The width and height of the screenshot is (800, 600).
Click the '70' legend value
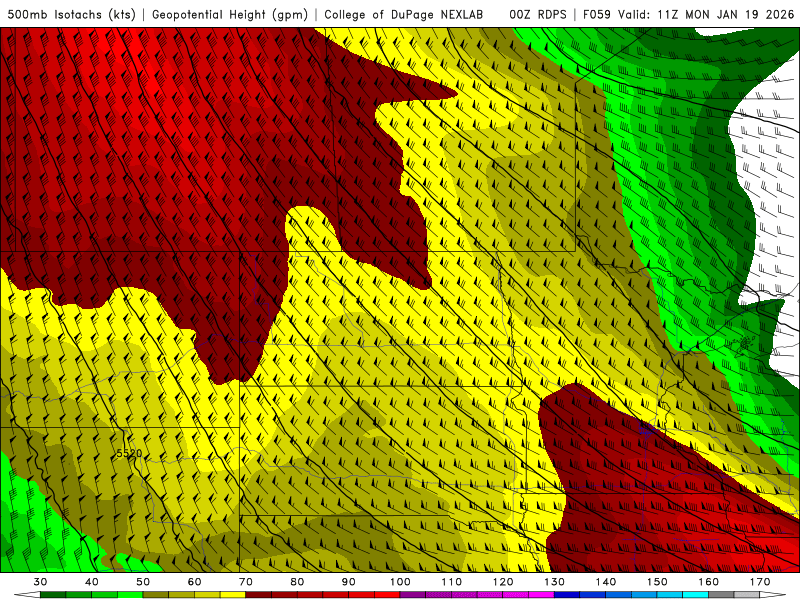(x=246, y=582)
